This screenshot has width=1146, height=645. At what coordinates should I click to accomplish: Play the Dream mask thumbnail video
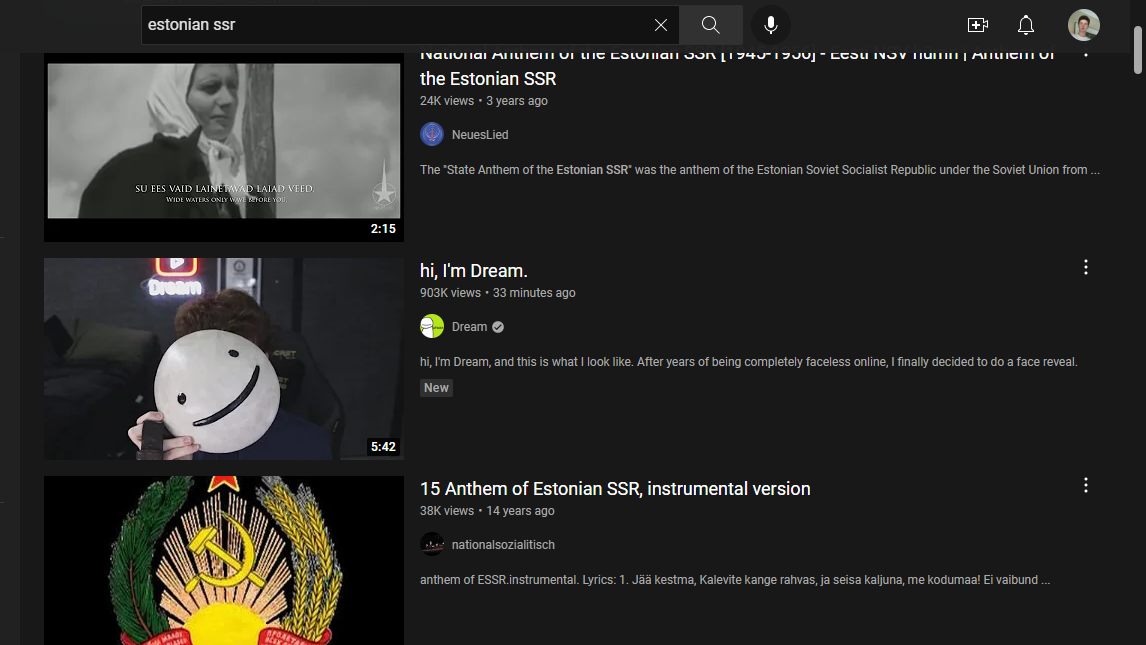point(223,359)
